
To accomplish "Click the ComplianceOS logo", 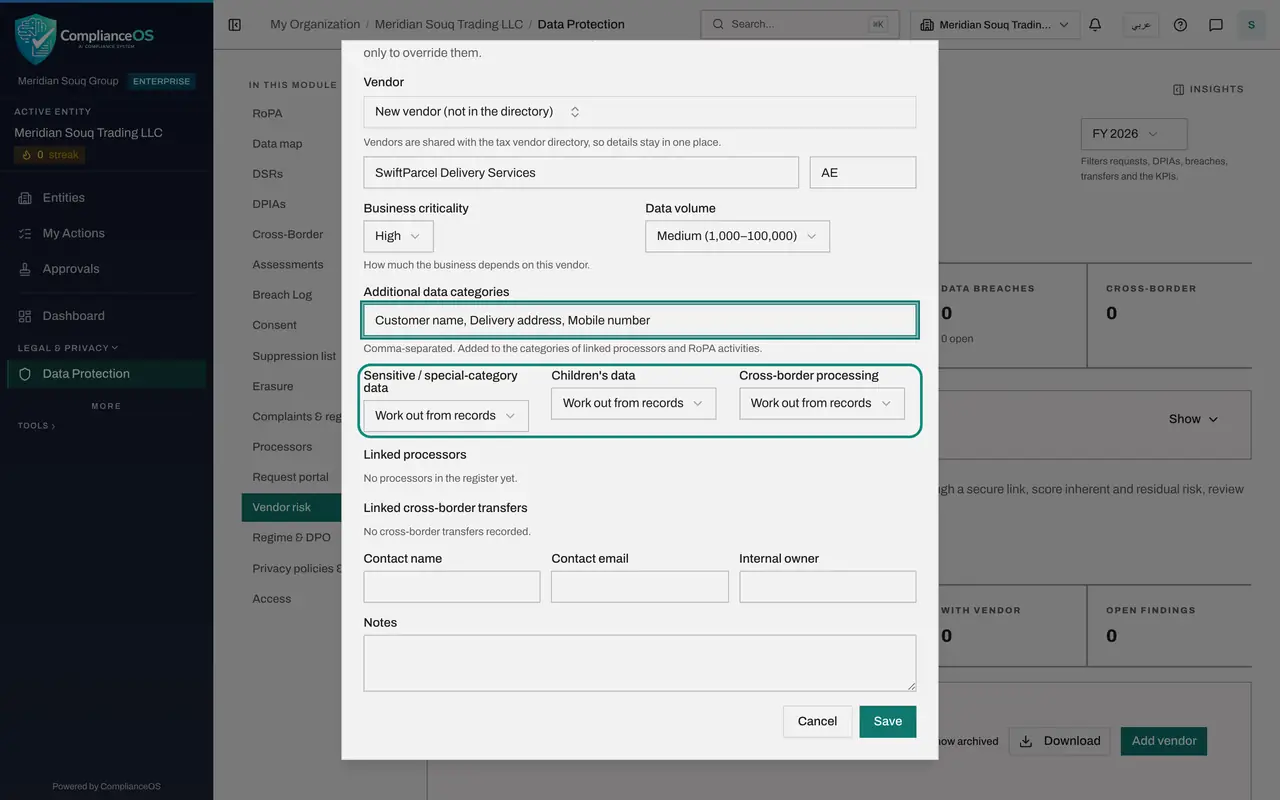I will (x=85, y=39).
